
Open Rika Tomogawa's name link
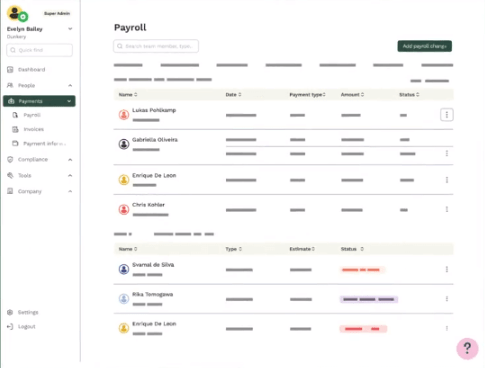[152, 294]
